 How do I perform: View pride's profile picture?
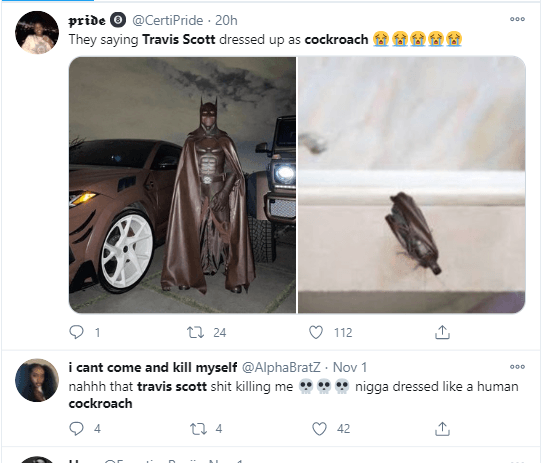point(37,32)
